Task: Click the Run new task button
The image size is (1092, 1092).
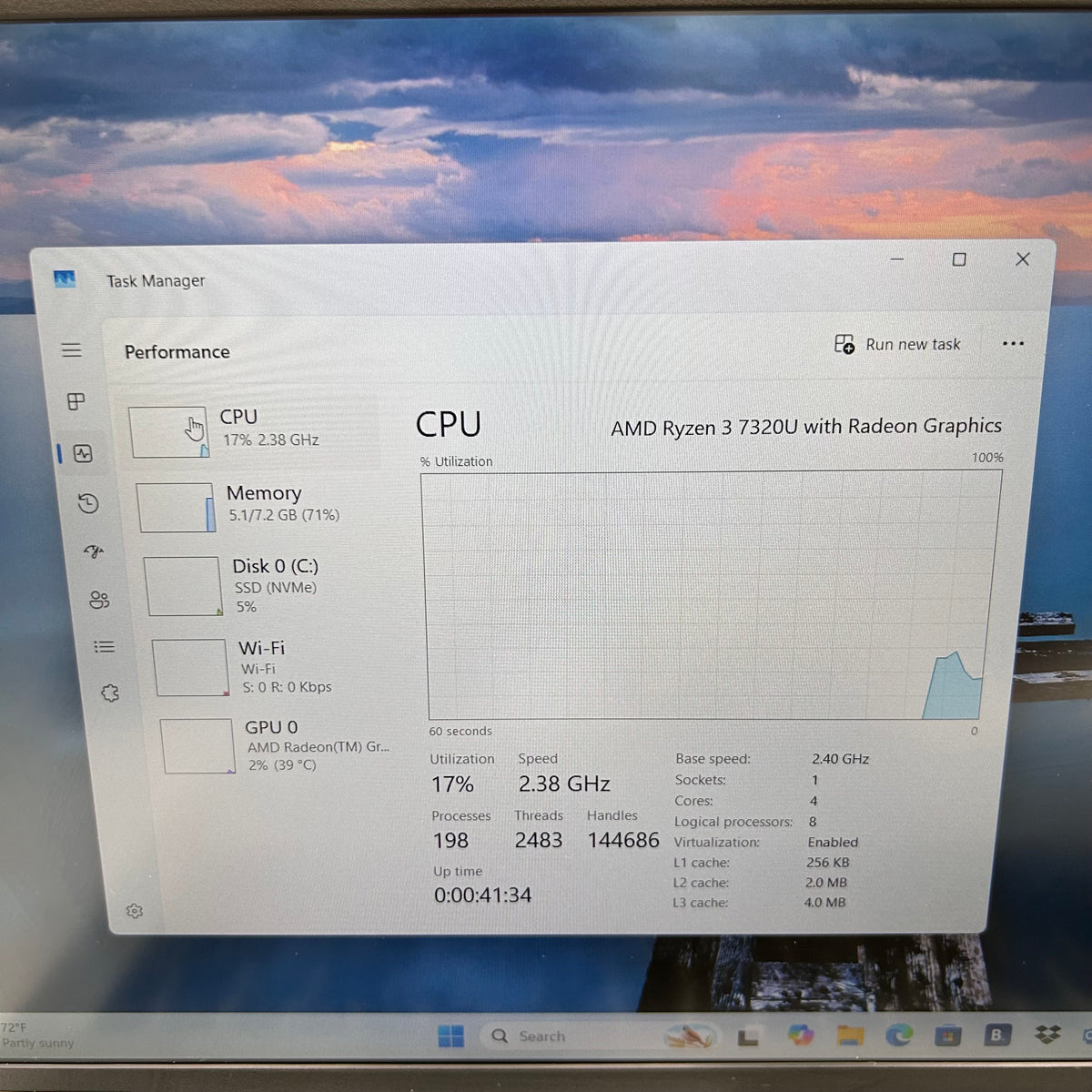Action: pos(897,344)
